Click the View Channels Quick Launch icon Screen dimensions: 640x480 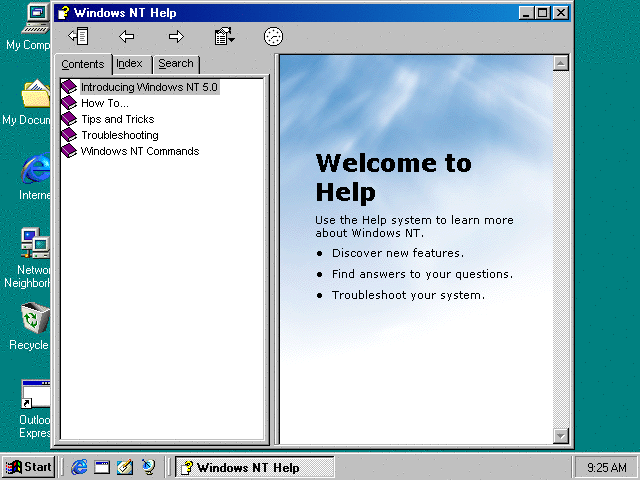click(148, 467)
